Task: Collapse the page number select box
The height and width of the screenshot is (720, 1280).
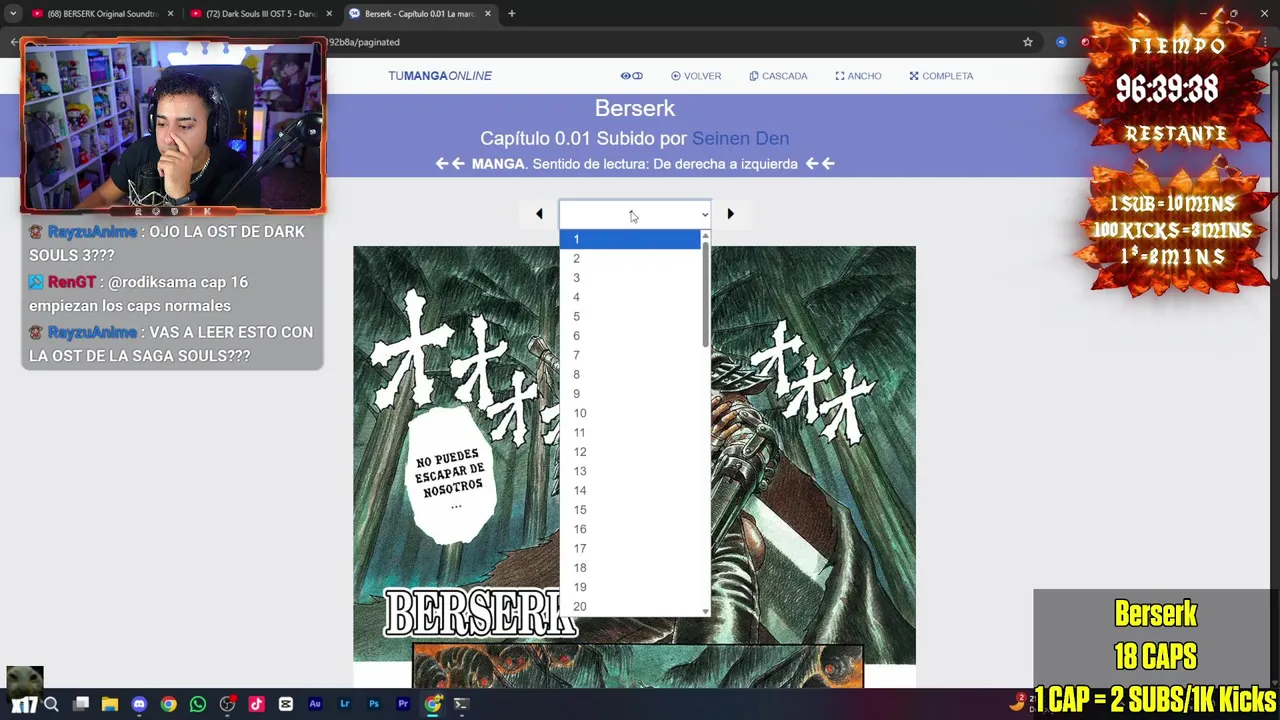Action: click(635, 214)
